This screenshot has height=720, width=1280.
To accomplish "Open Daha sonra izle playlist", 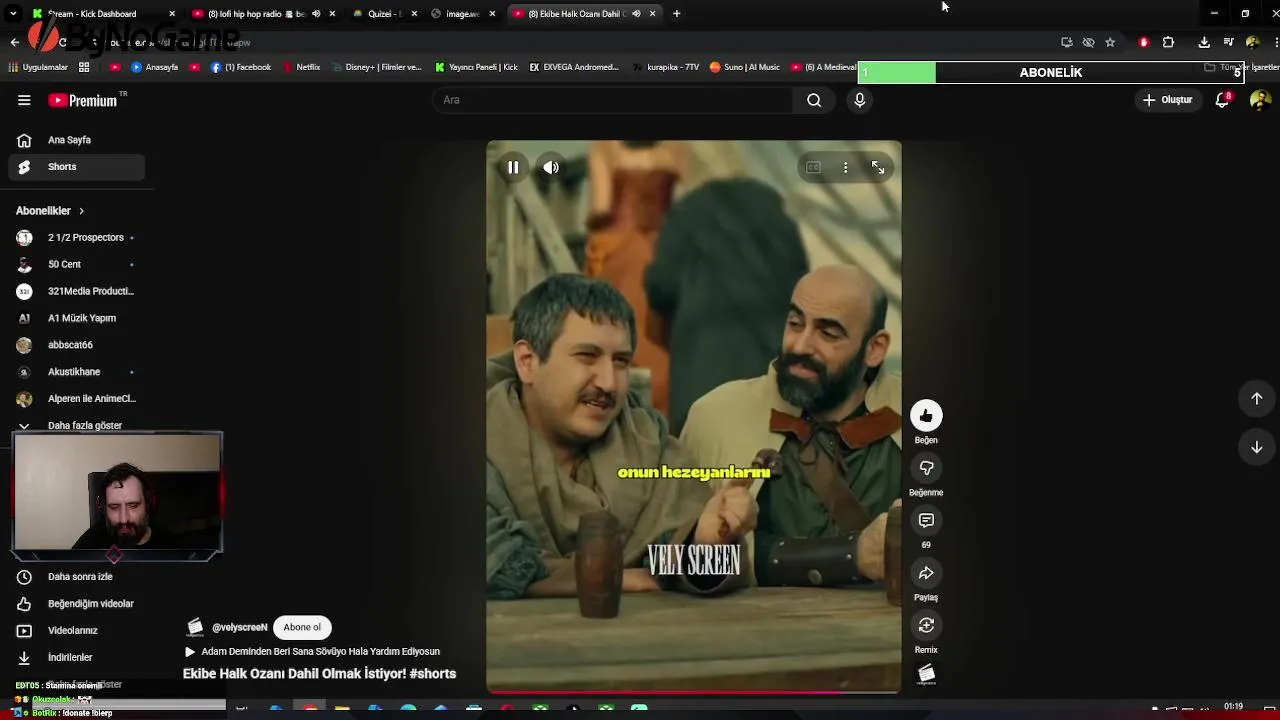I will (x=76, y=577).
